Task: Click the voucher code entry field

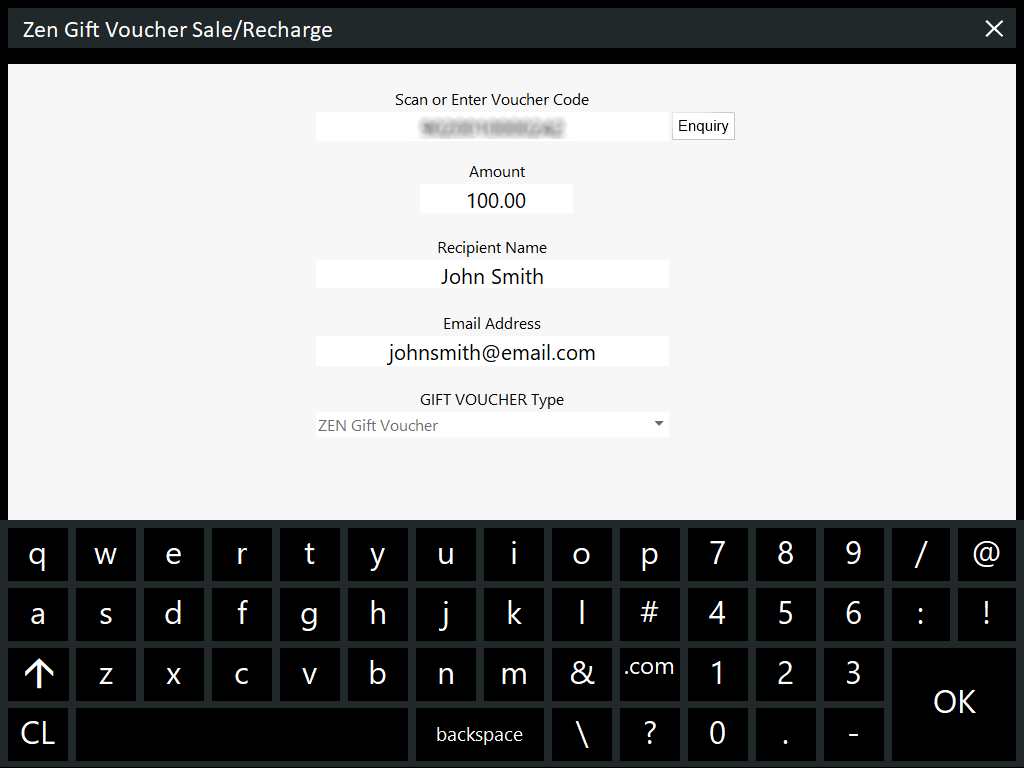Action: [492, 127]
